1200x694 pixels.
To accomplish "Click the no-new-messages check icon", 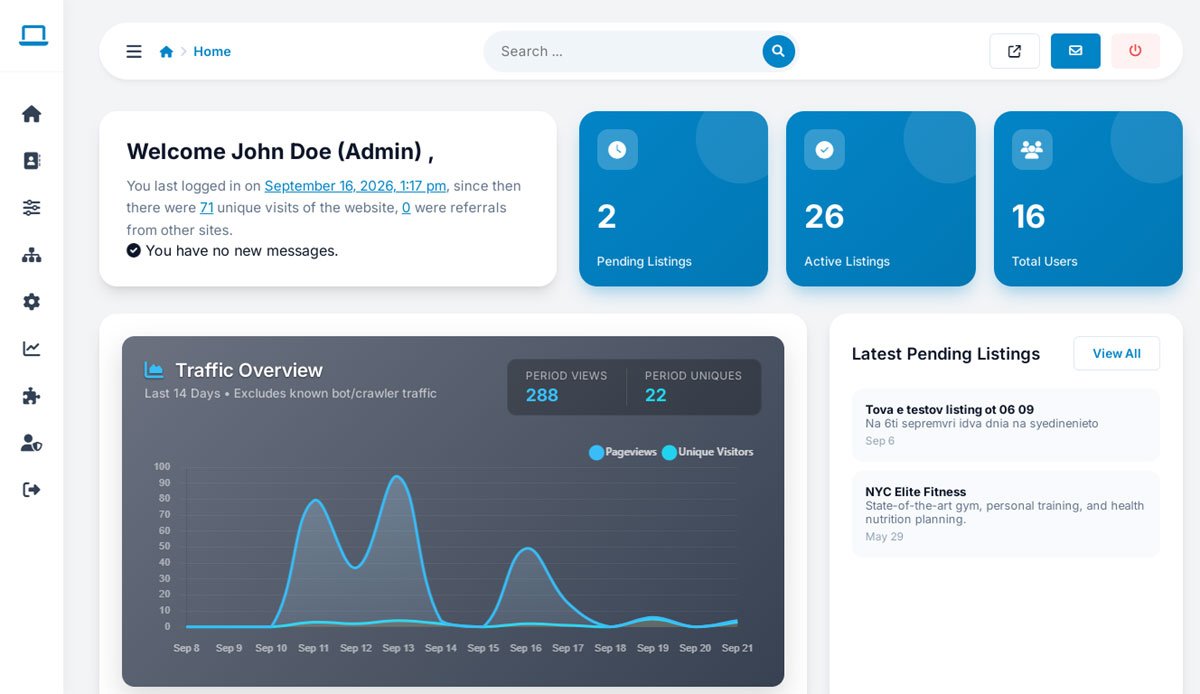I will click(x=134, y=251).
